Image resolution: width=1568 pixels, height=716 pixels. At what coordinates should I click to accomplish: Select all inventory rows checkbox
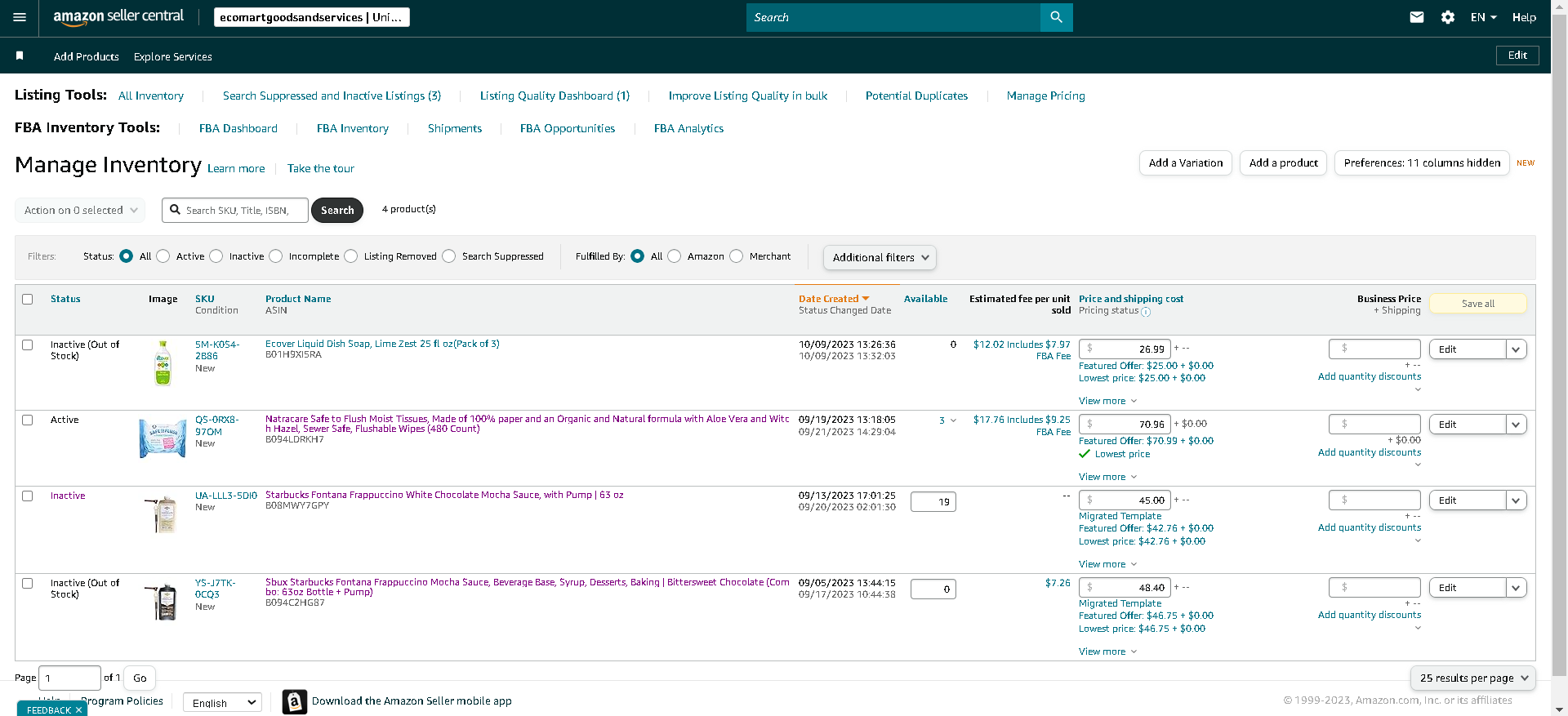coord(28,299)
